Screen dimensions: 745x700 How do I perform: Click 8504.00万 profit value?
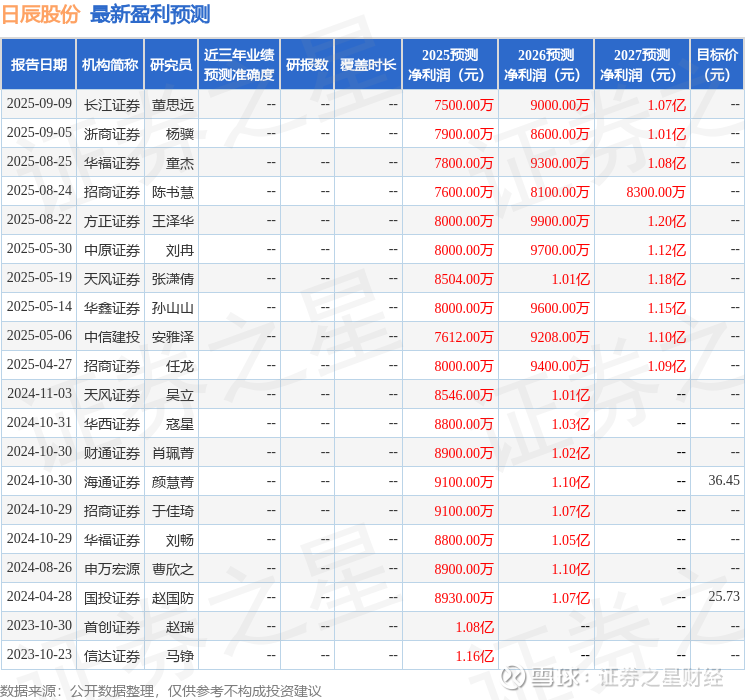[464, 279]
